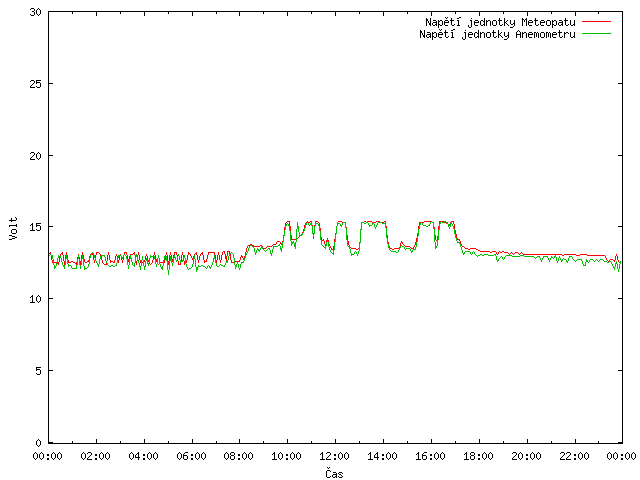Click the y-axis value 15

36,227
